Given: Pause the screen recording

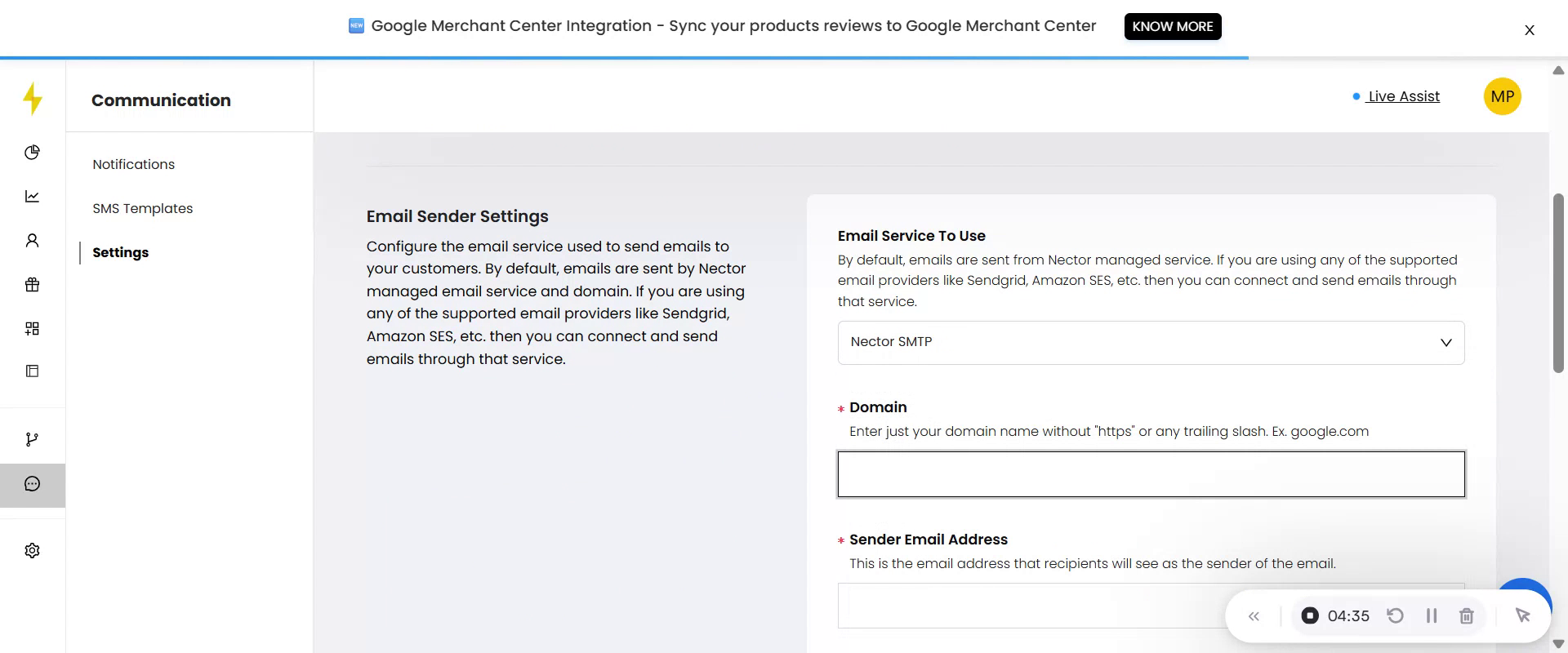Looking at the screenshot, I should tap(1431, 616).
